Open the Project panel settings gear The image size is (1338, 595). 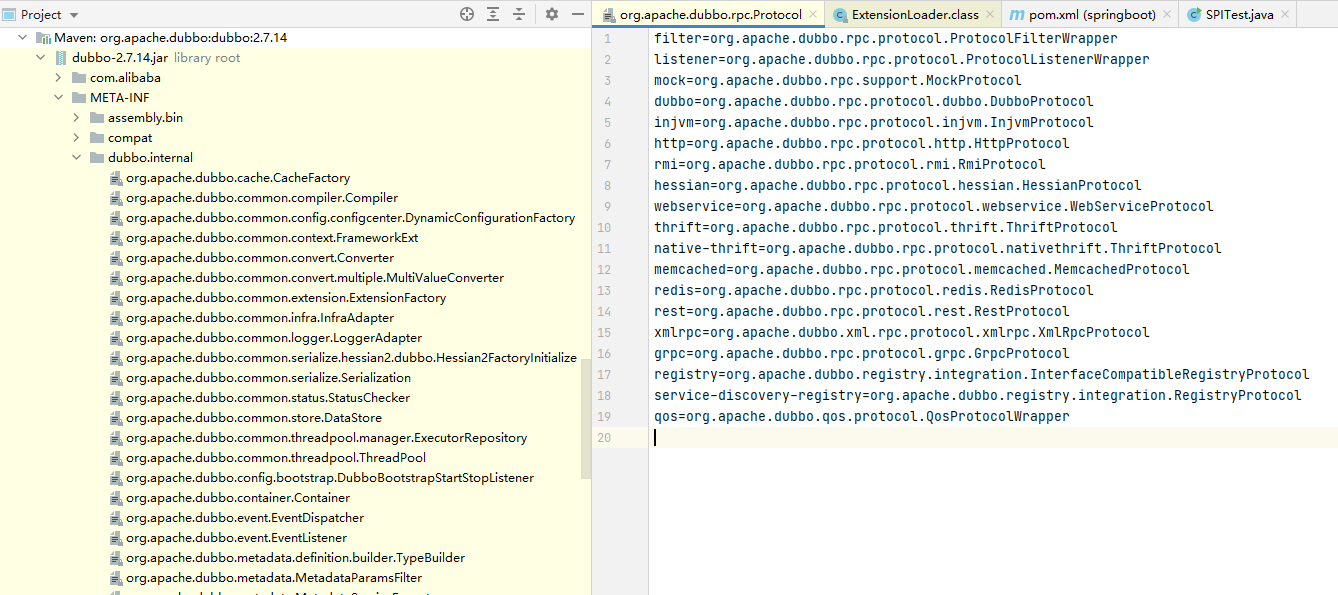(x=552, y=14)
